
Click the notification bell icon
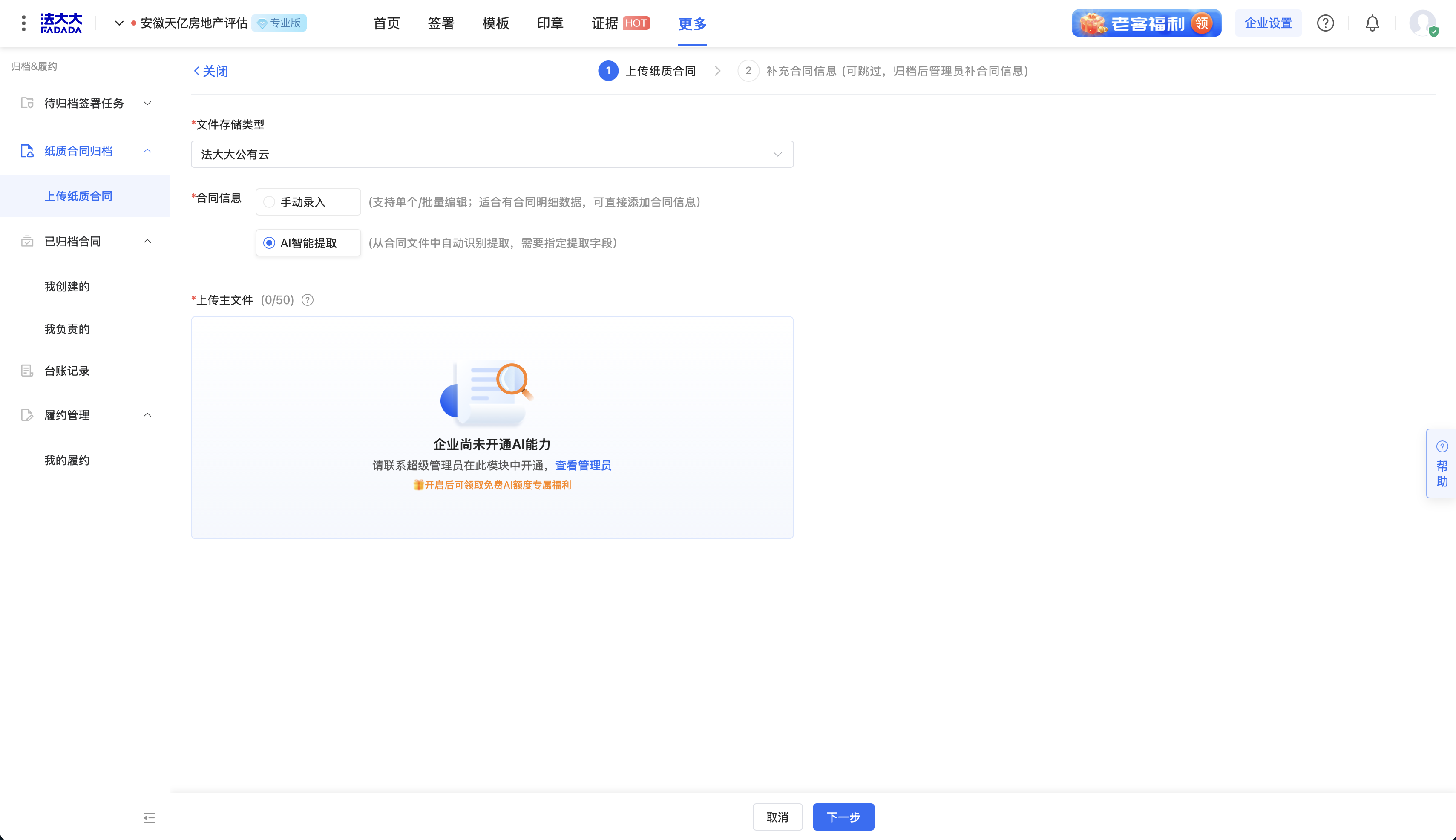(1372, 23)
